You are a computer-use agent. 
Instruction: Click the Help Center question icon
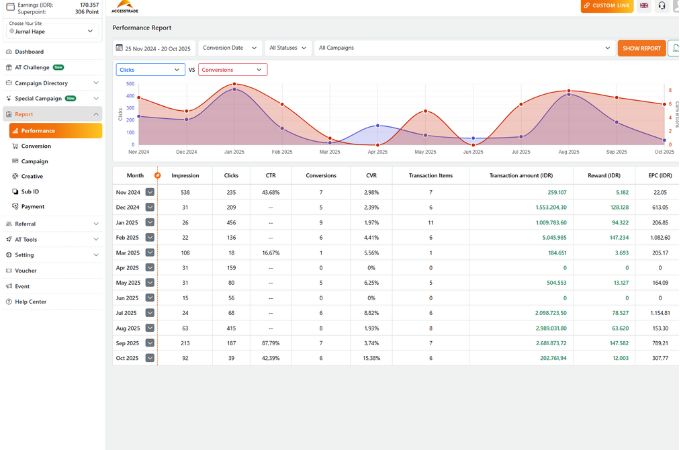coord(9,301)
